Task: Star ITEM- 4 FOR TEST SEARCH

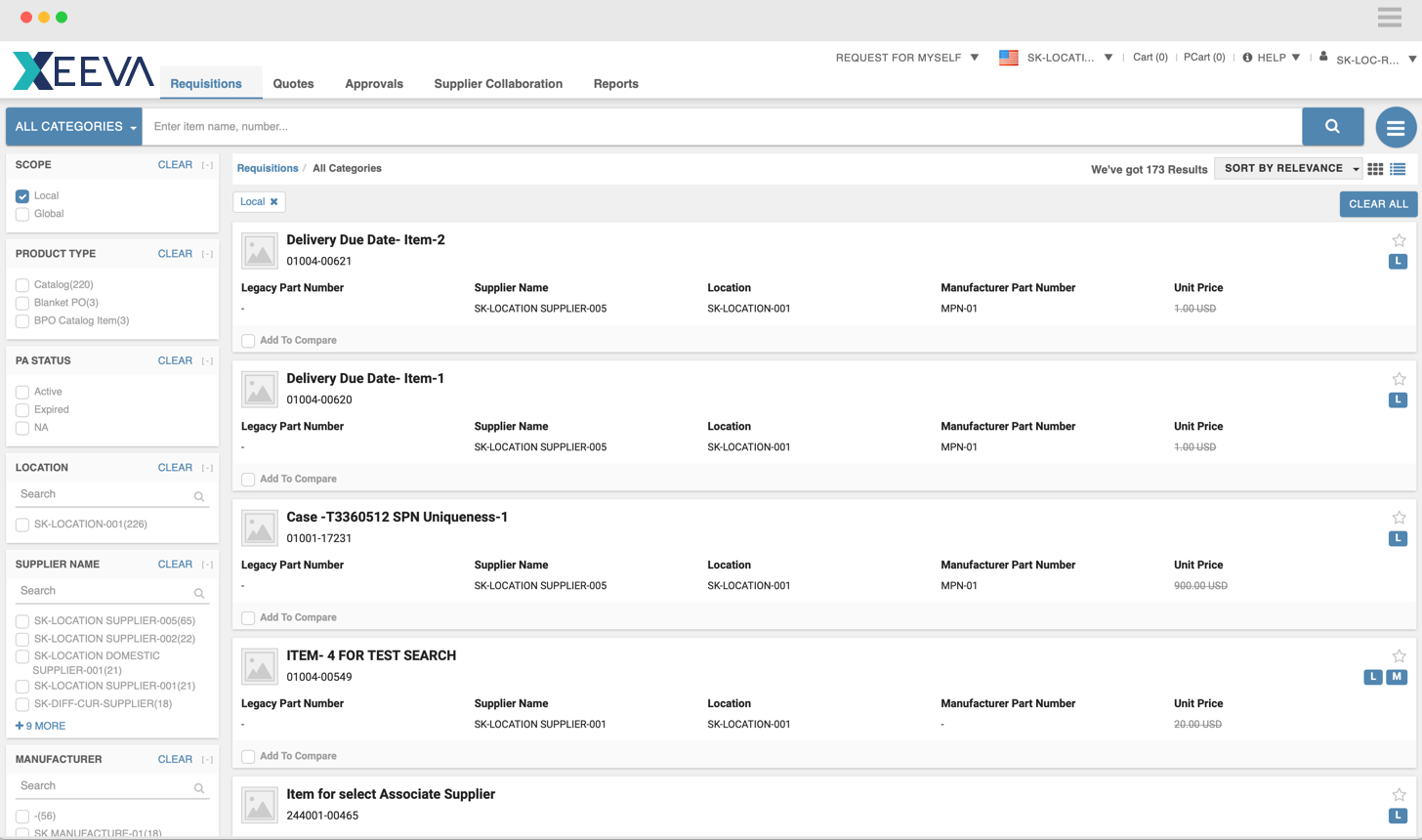Action: click(1399, 656)
